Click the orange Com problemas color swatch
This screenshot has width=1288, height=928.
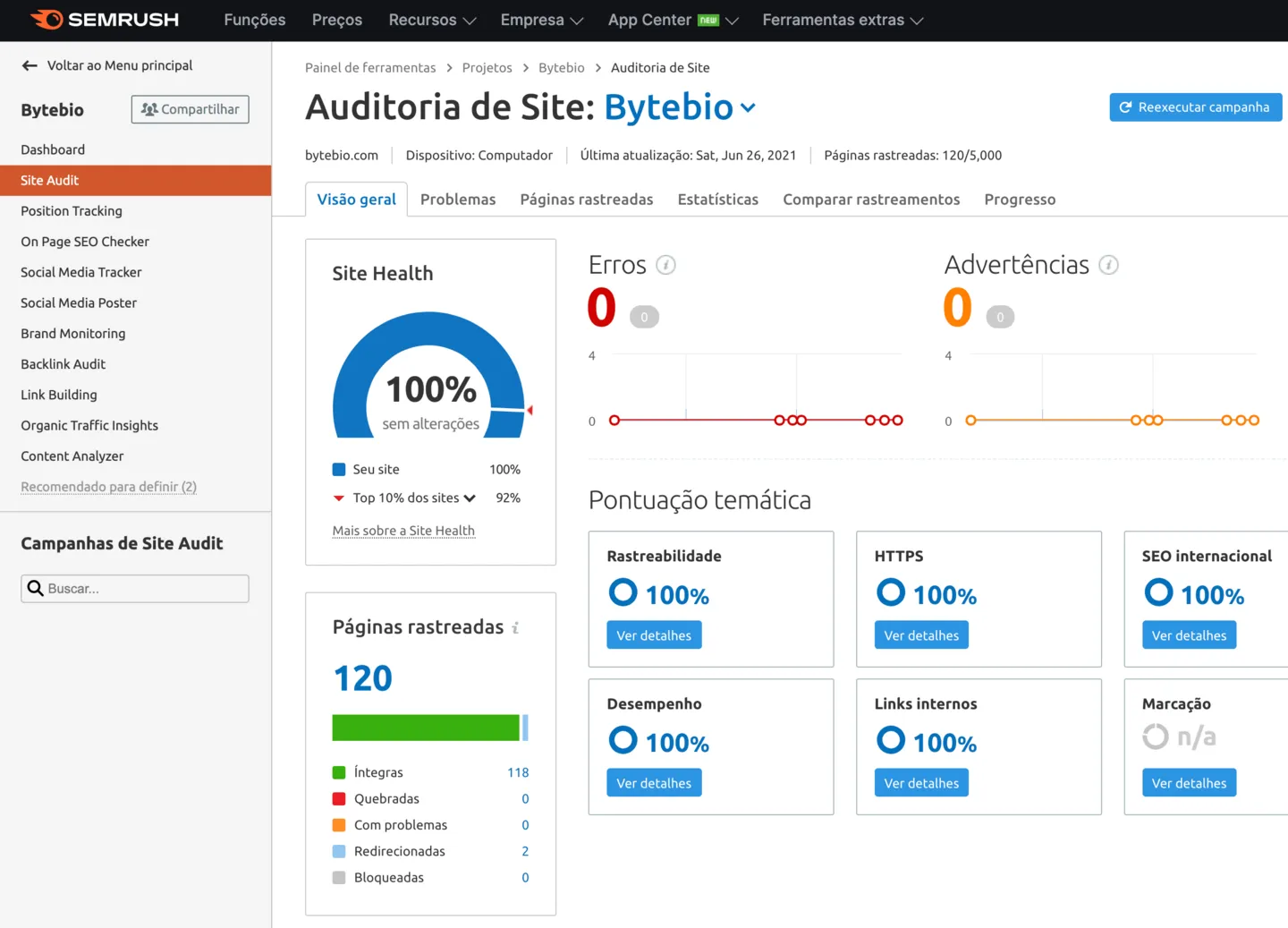339,825
